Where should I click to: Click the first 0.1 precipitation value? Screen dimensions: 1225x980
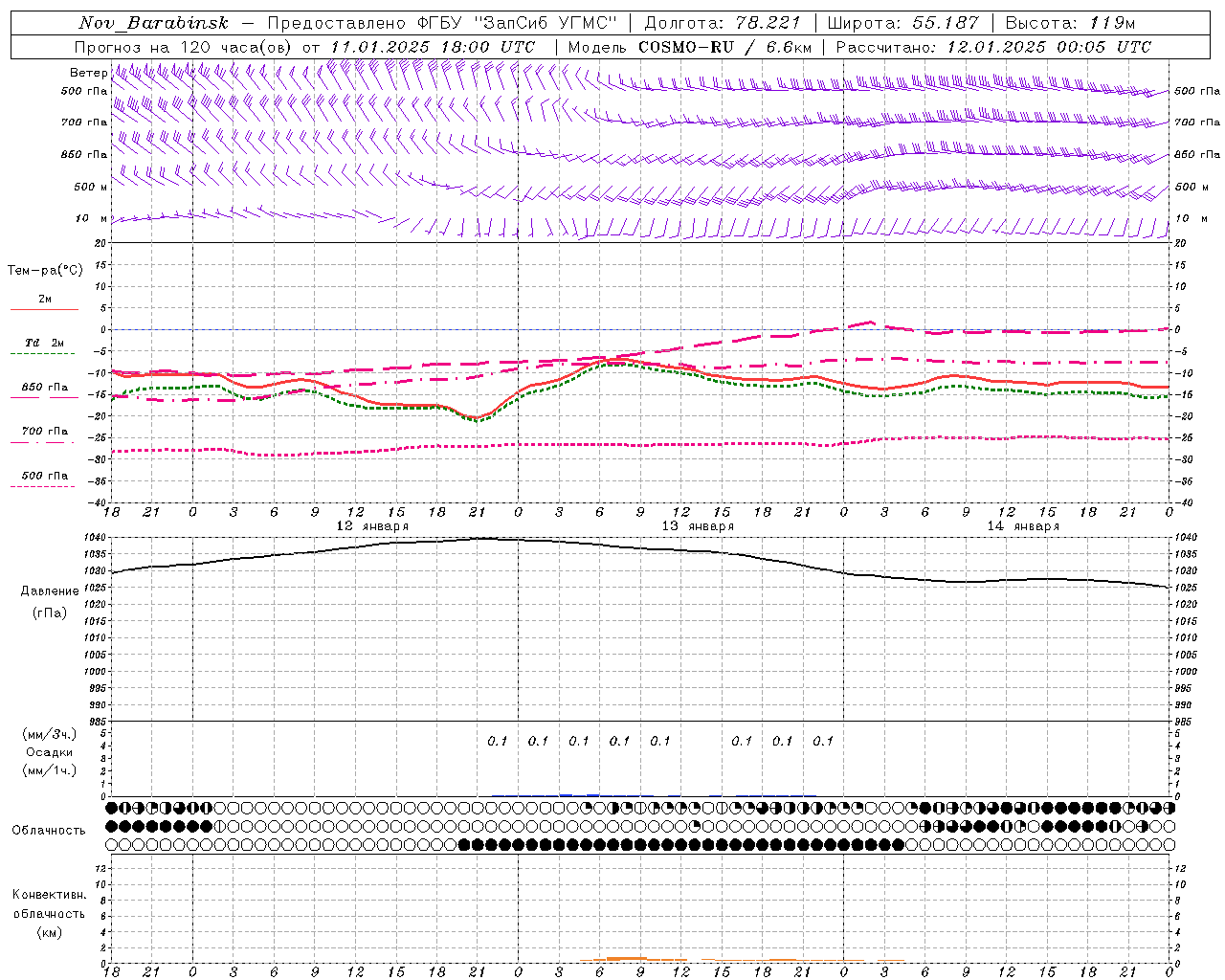[x=498, y=741]
